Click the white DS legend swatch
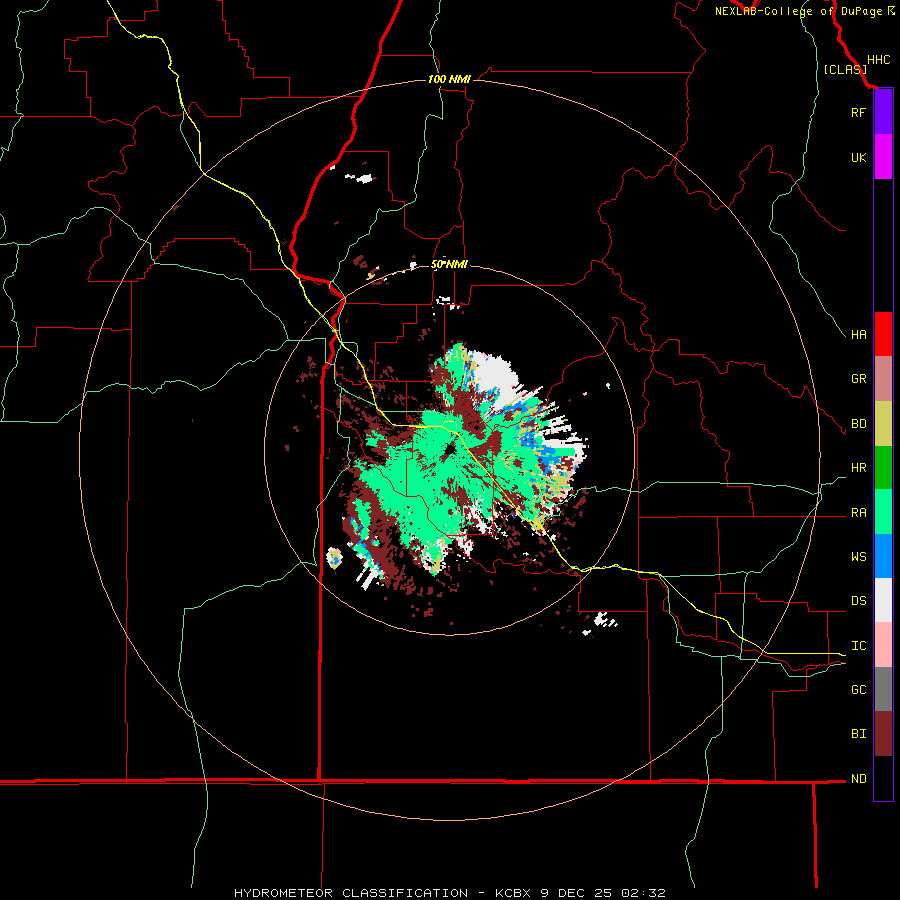This screenshot has width=900, height=900. pos(883,600)
